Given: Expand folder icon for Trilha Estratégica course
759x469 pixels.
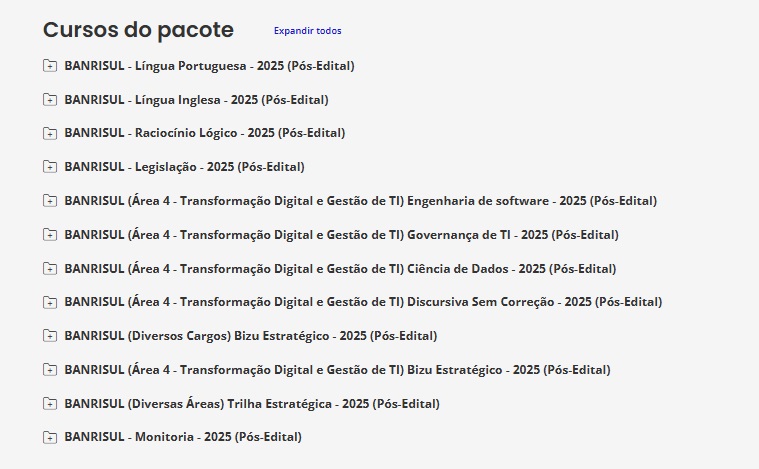Looking at the screenshot, I should click(50, 403).
